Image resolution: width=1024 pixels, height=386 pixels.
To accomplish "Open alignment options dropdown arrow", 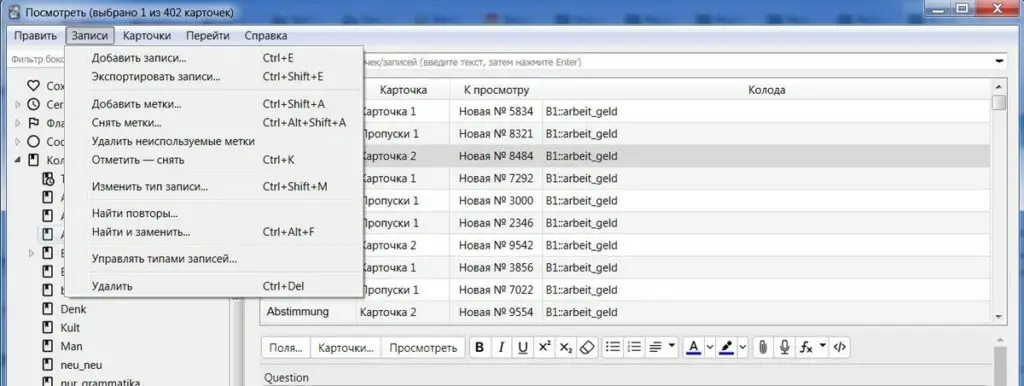I will click(671, 346).
